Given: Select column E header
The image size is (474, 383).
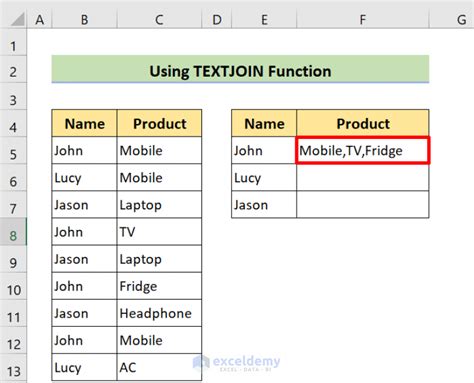Looking at the screenshot, I should [x=264, y=20].
